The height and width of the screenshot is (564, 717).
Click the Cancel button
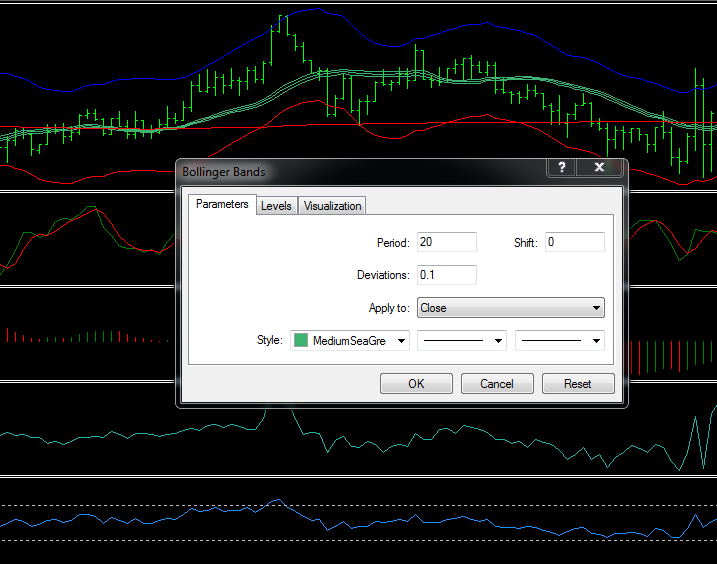coord(497,384)
